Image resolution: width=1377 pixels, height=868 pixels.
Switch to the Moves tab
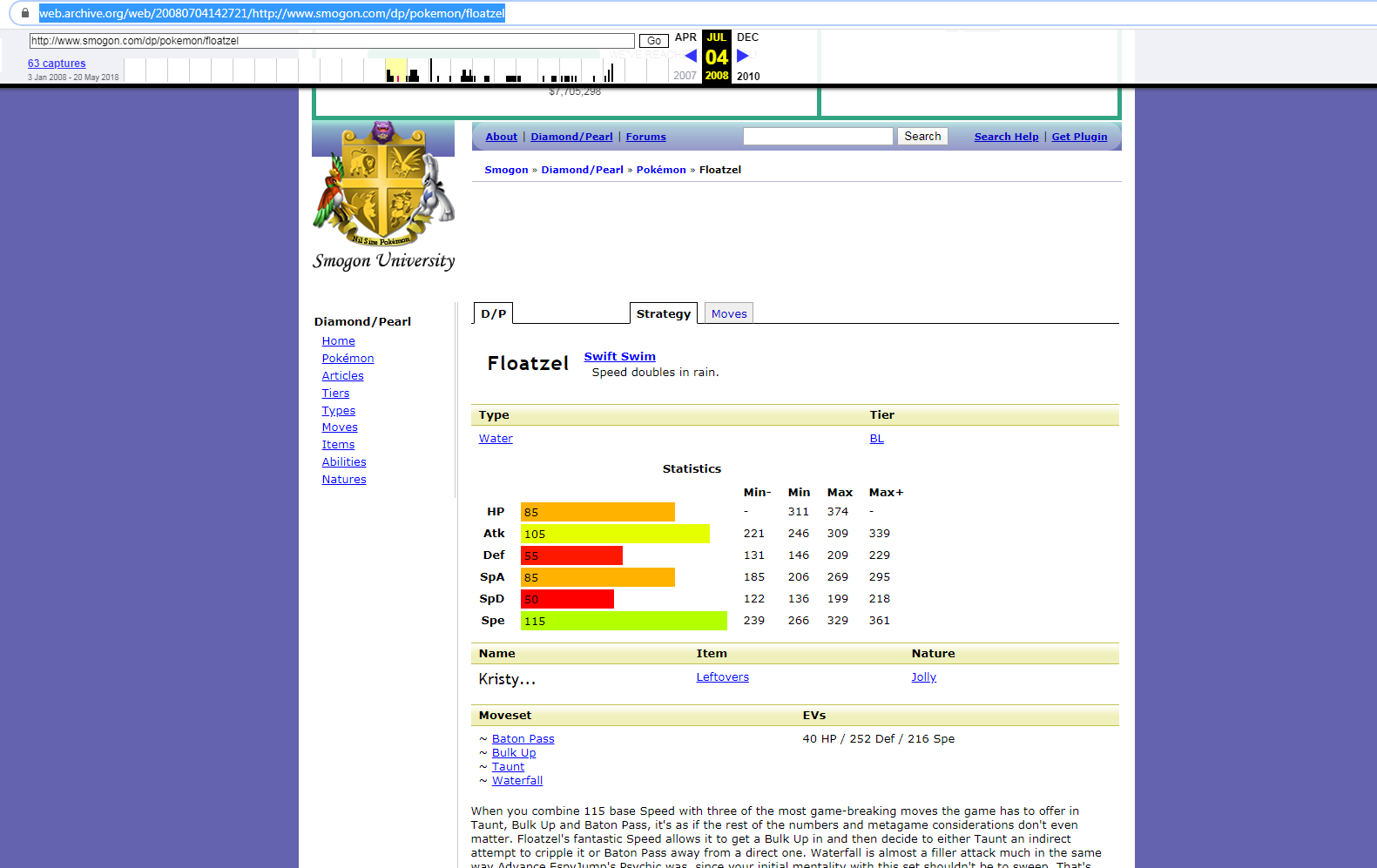point(729,313)
